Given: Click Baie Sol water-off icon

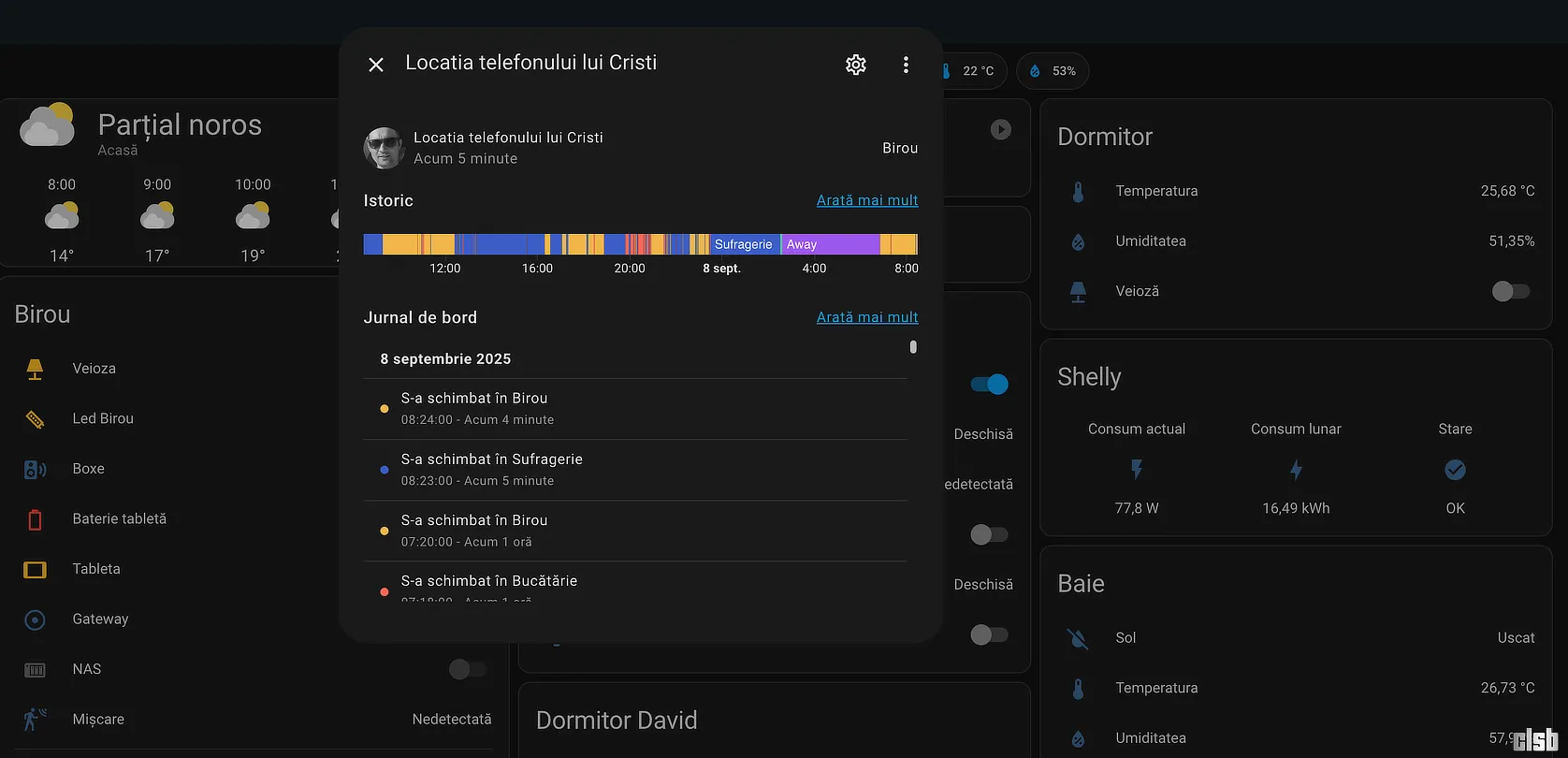Looking at the screenshot, I should click(1078, 638).
